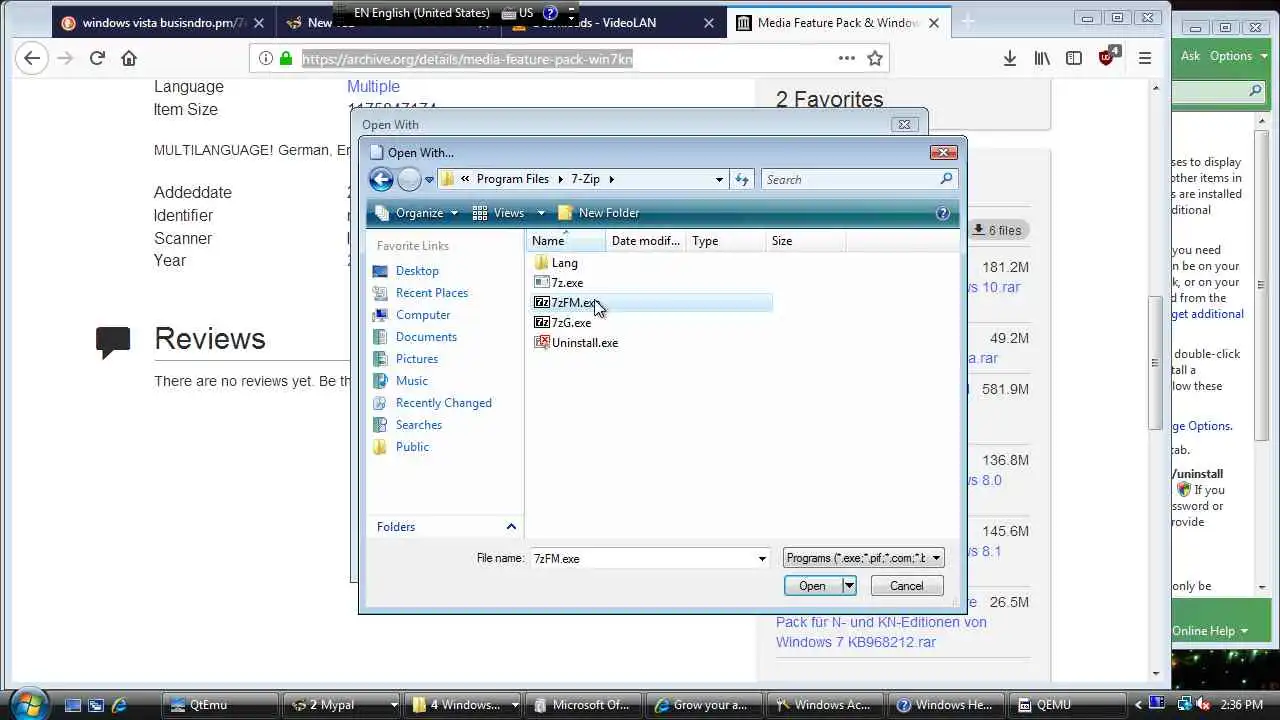1280x720 pixels.
Task: Open the Organize dropdown menu
Action: pos(416,213)
